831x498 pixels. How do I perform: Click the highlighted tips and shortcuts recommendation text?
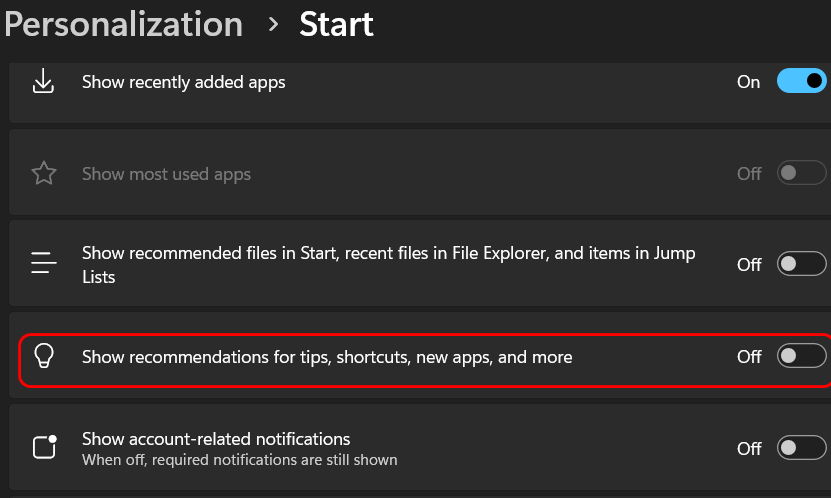click(x=327, y=357)
